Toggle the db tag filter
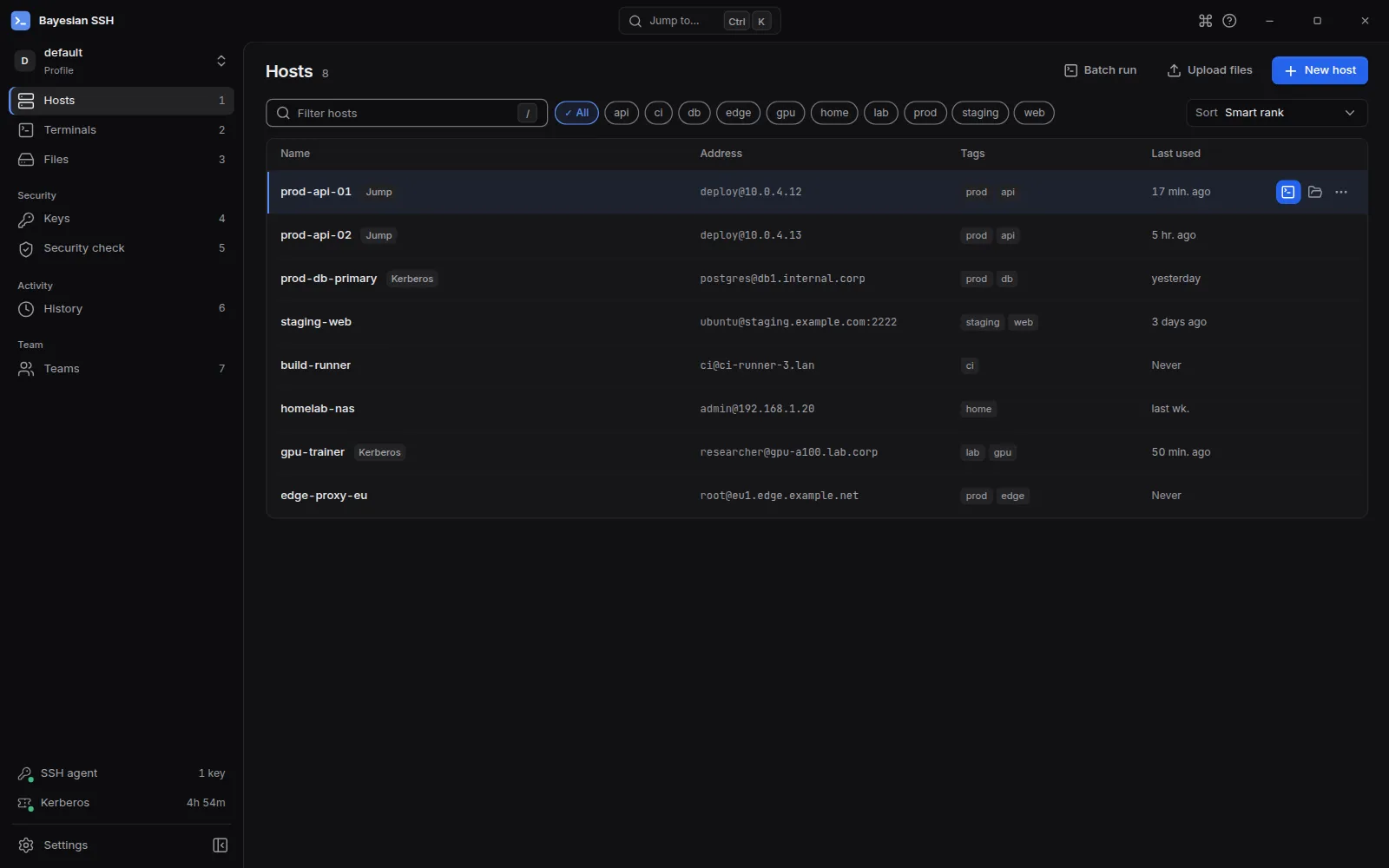The height and width of the screenshot is (868, 1389). (x=694, y=113)
